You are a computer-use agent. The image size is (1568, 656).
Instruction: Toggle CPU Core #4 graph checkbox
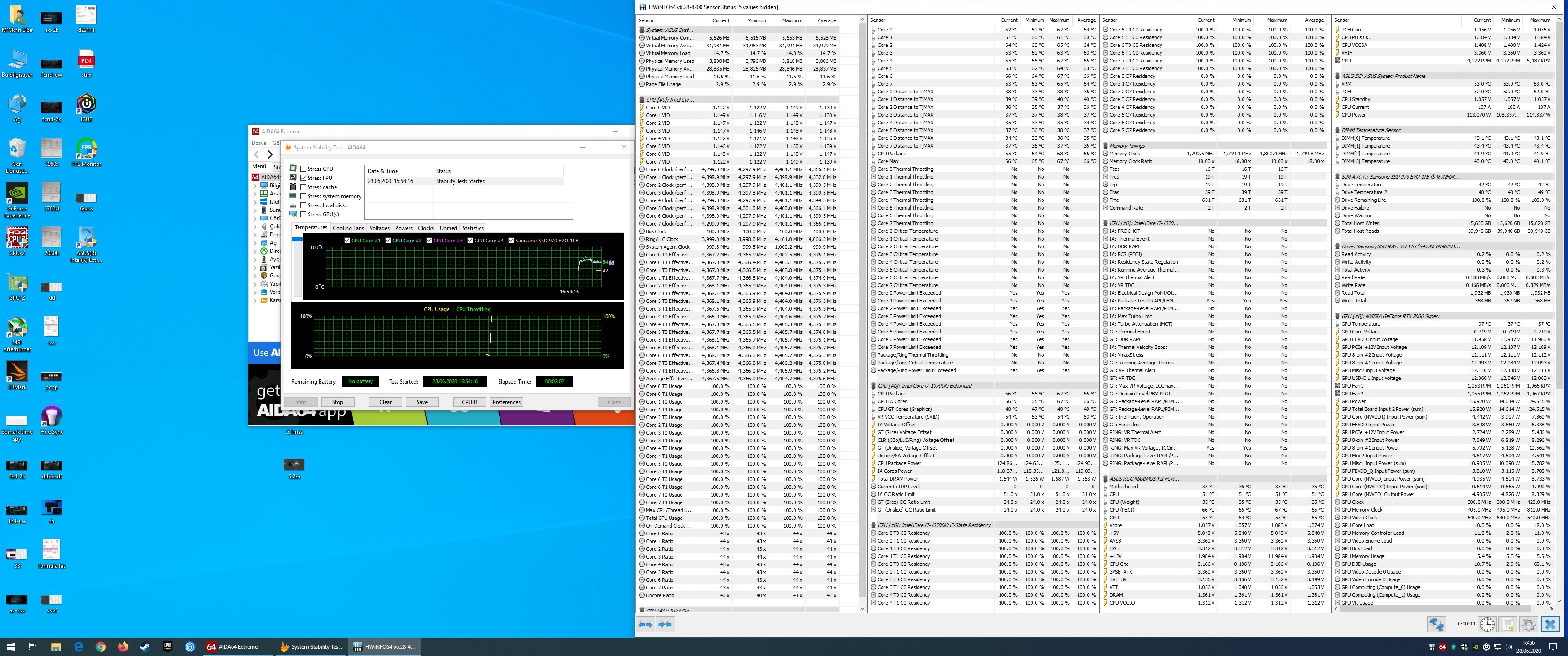click(x=470, y=241)
